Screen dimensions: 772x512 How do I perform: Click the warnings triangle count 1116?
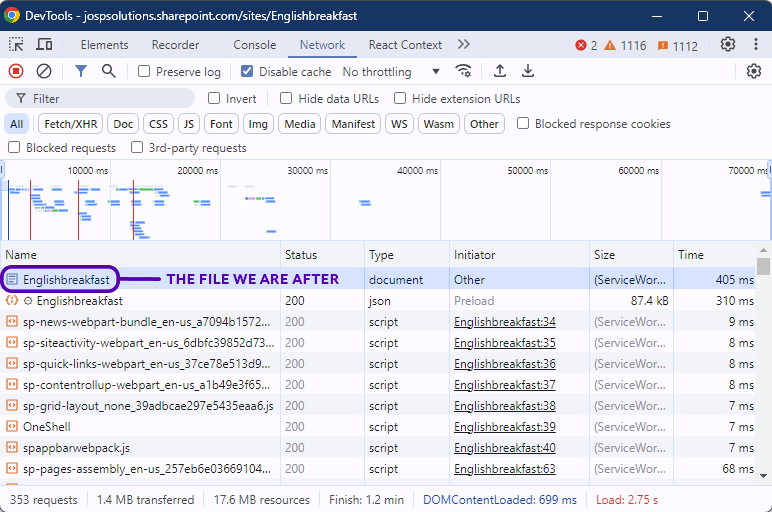click(625, 46)
